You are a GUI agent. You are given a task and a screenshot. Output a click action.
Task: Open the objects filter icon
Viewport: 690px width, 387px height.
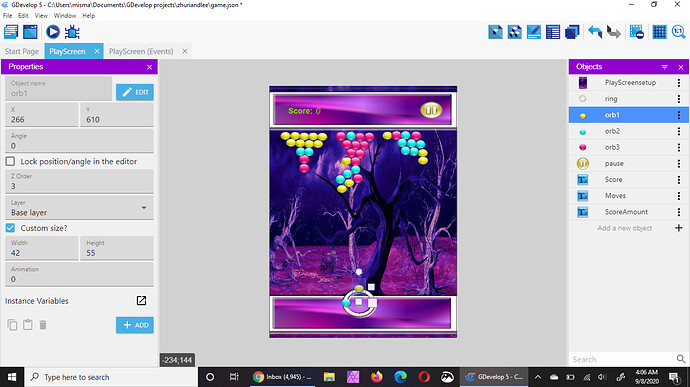coord(664,67)
